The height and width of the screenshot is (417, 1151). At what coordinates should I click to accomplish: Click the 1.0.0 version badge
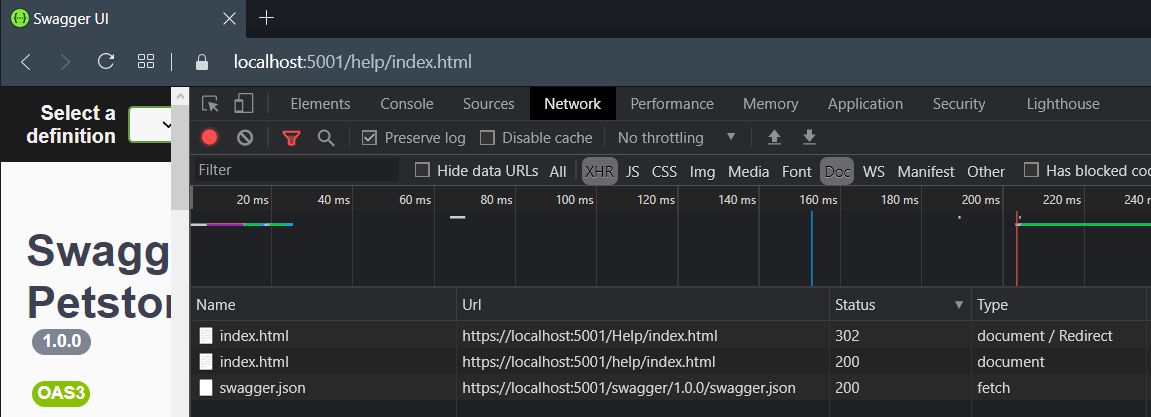(x=61, y=342)
